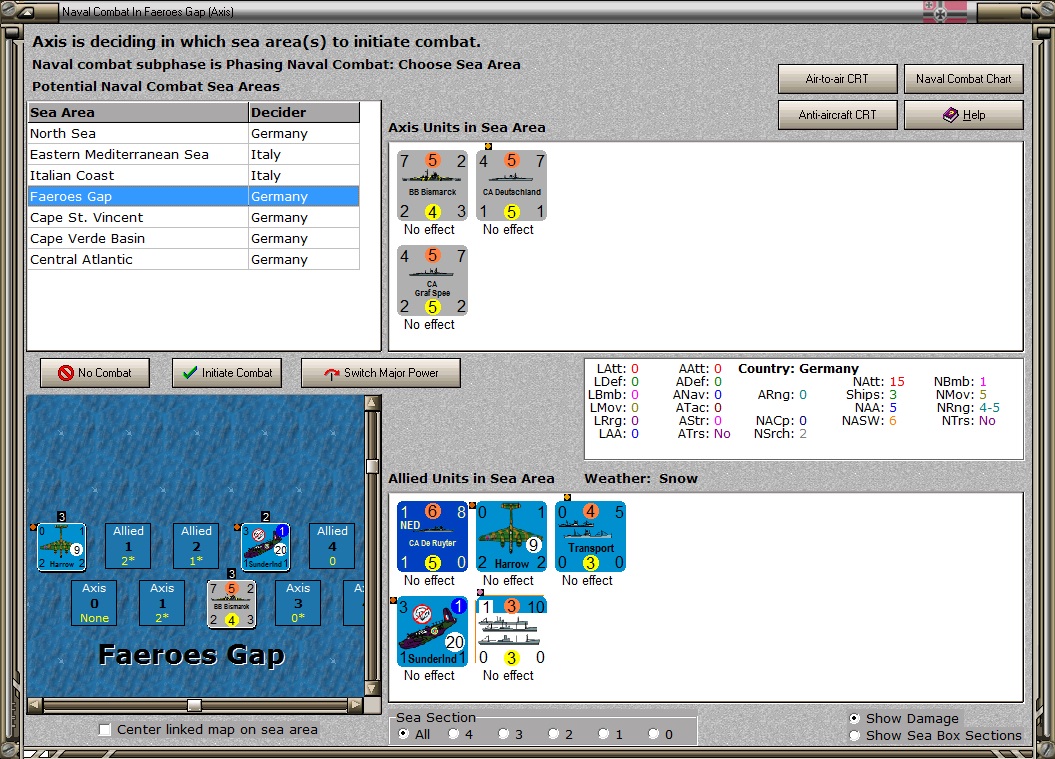Click the Allied sea box 2 on map
This screenshot has width=1055, height=759.
pyautogui.click(x=196, y=546)
